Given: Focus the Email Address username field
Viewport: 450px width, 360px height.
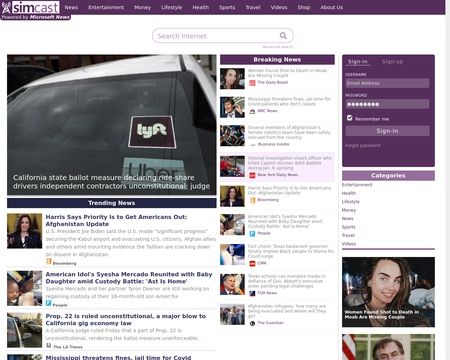Looking at the screenshot, I should pos(387,83).
